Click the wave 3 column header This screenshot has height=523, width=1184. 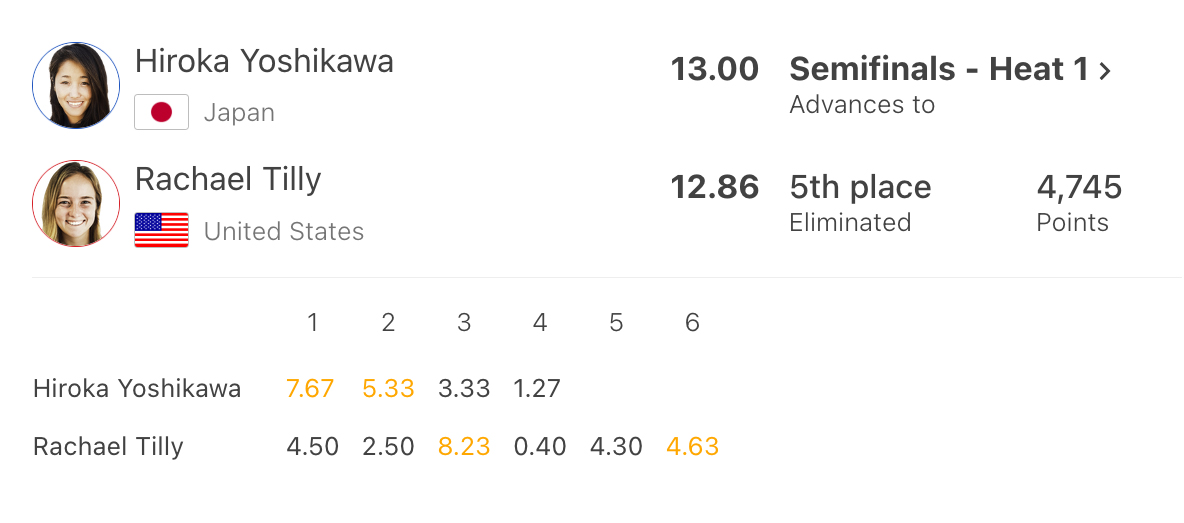[x=464, y=322]
